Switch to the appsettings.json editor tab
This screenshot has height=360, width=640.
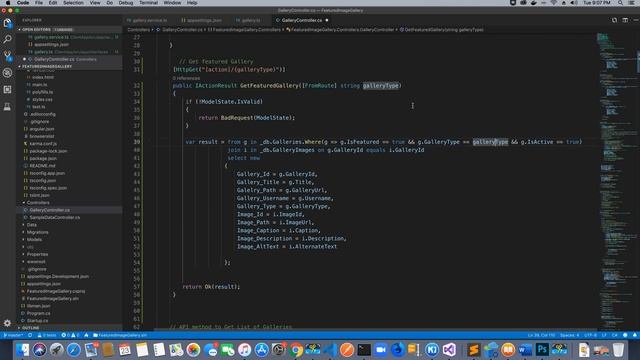click(204, 20)
